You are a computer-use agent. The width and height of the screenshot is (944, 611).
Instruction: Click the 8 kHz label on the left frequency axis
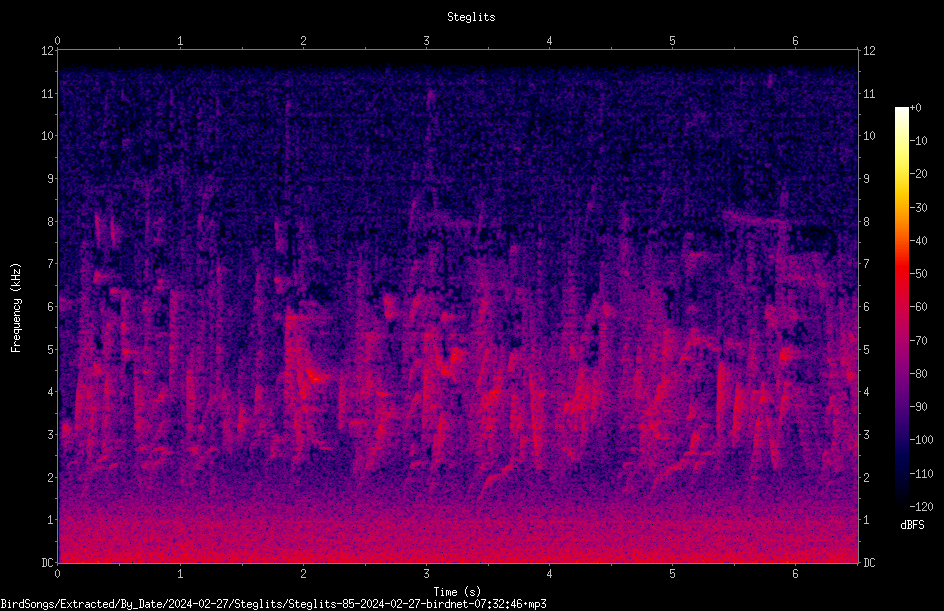[x=49, y=222]
